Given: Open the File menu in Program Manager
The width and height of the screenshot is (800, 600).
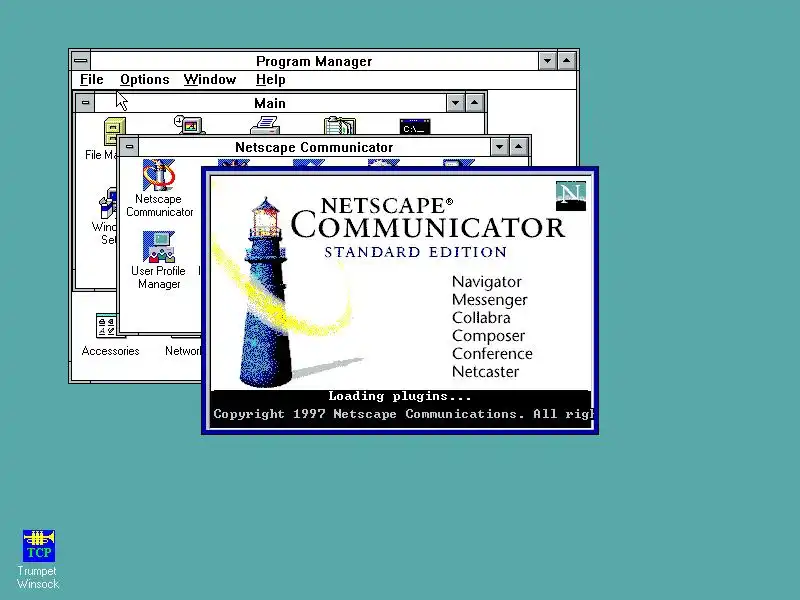Looking at the screenshot, I should click(92, 80).
